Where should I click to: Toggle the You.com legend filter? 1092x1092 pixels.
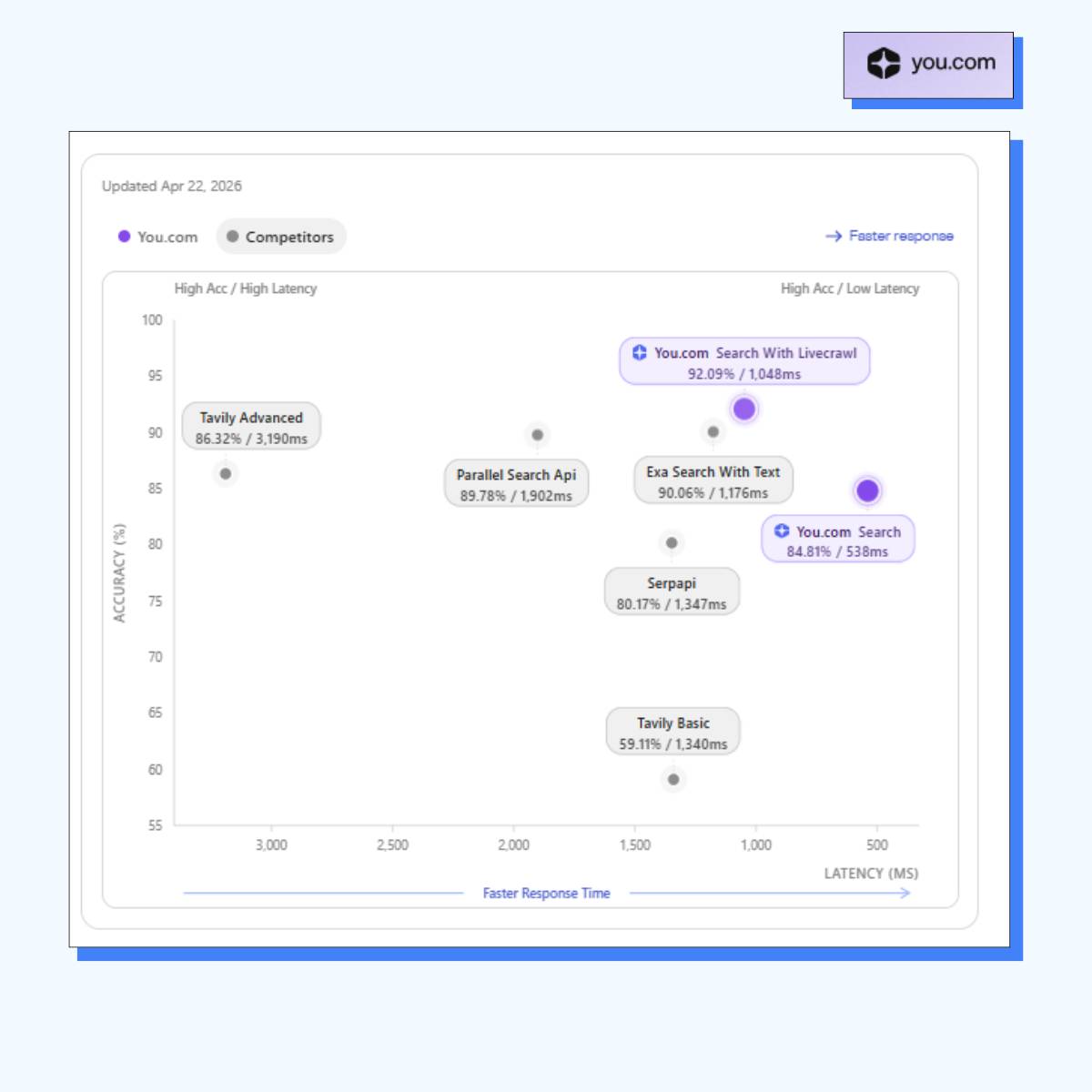click(x=157, y=237)
